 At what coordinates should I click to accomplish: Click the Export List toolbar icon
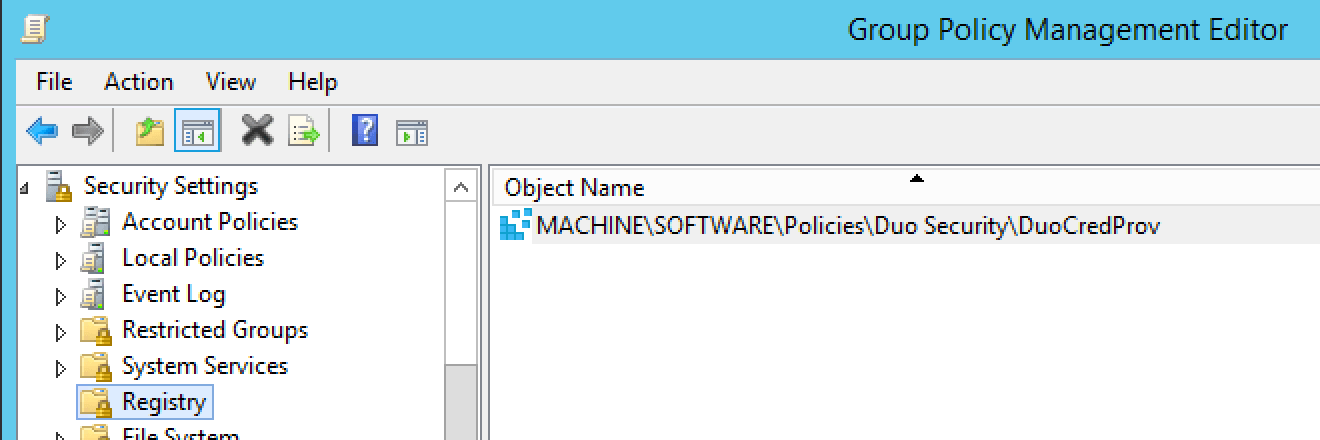(303, 130)
